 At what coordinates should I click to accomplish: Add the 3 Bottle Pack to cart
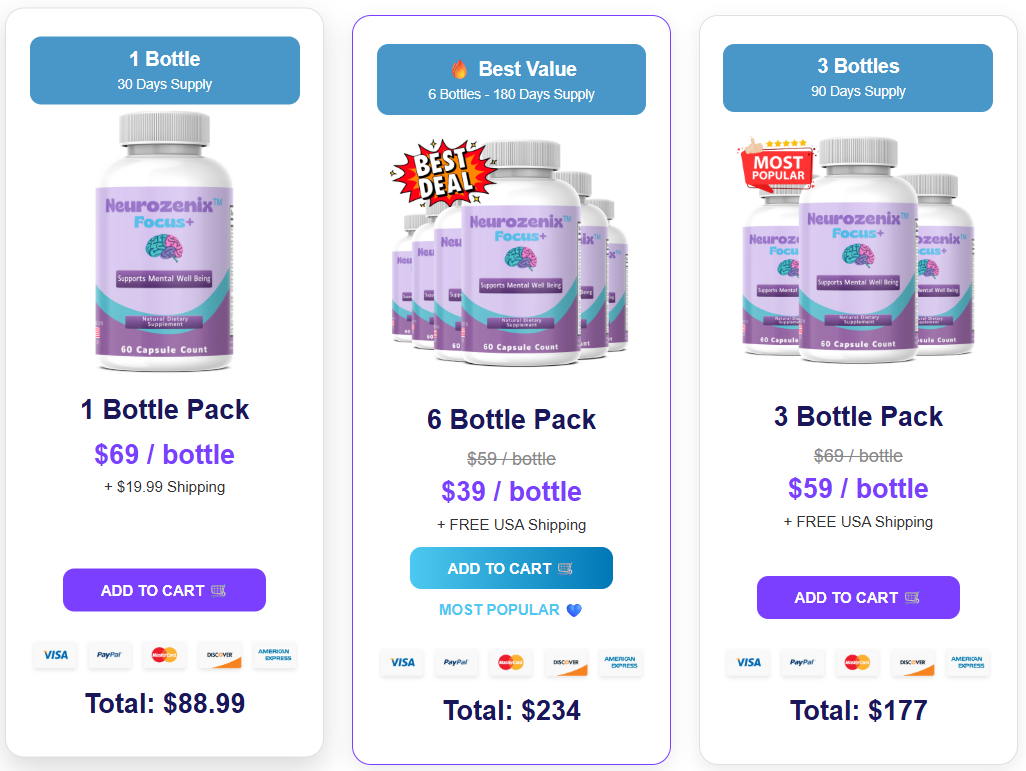(x=858, y=597)
